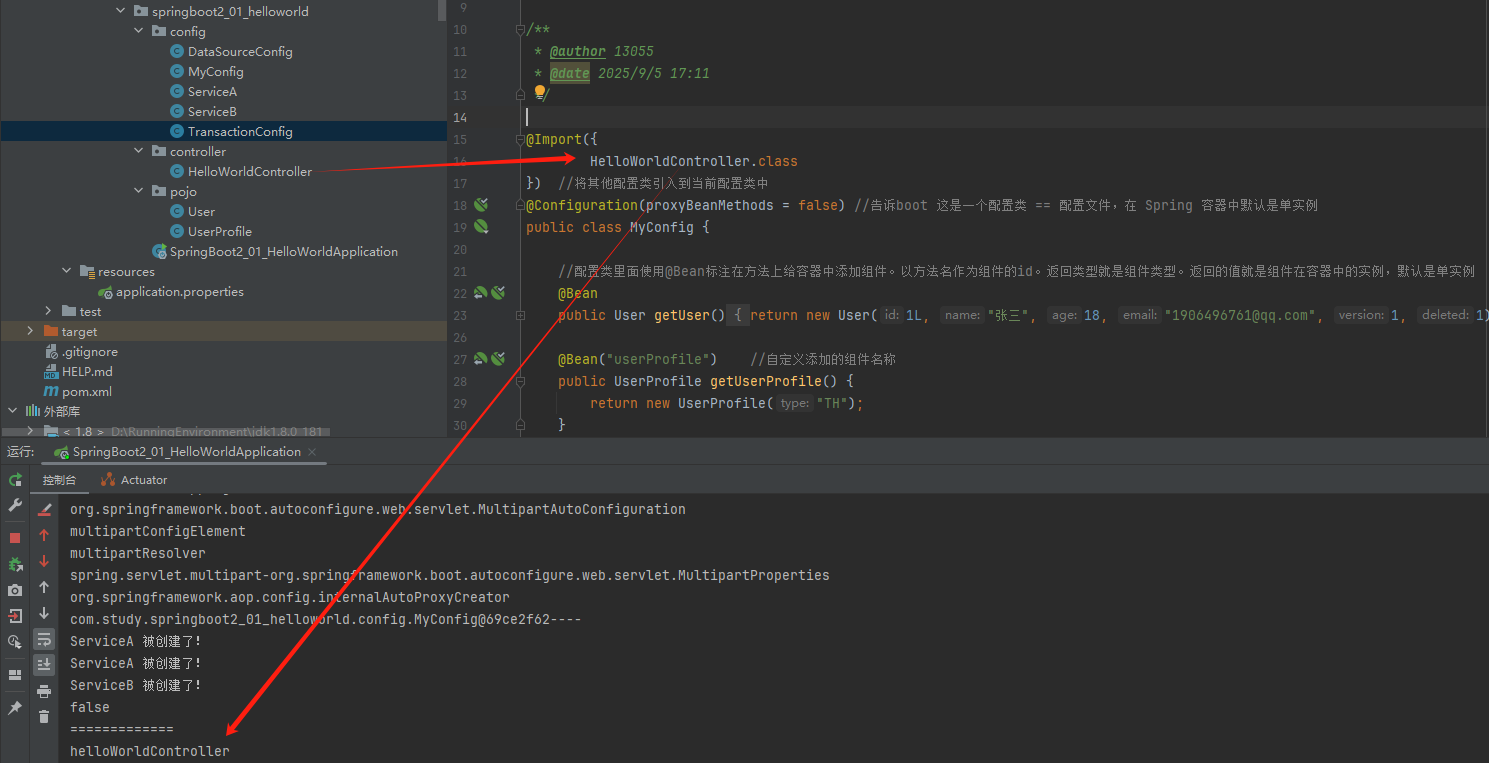
Task: Expand the test folder
Action: click(48, 311)
